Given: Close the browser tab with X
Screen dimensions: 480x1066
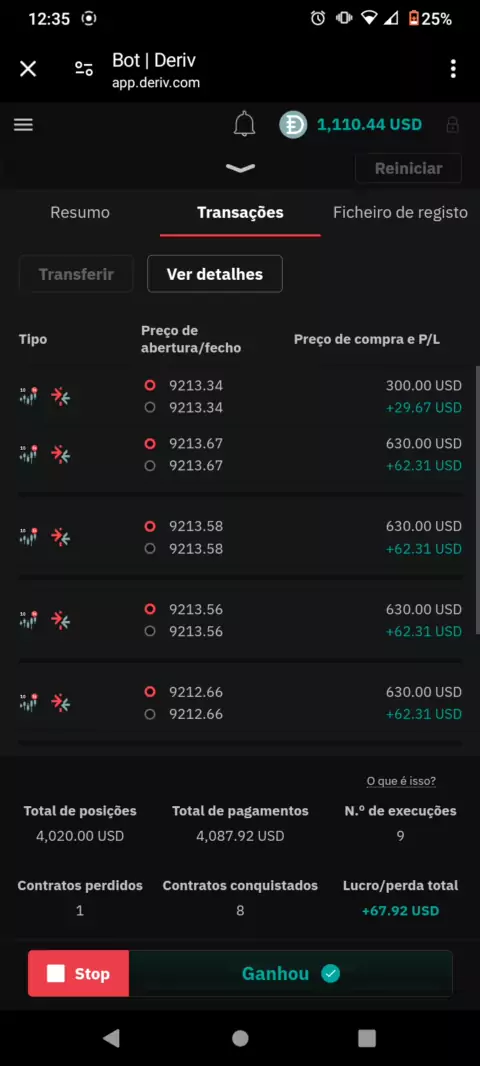Looking at the screenshot, I should coord(28,69).
